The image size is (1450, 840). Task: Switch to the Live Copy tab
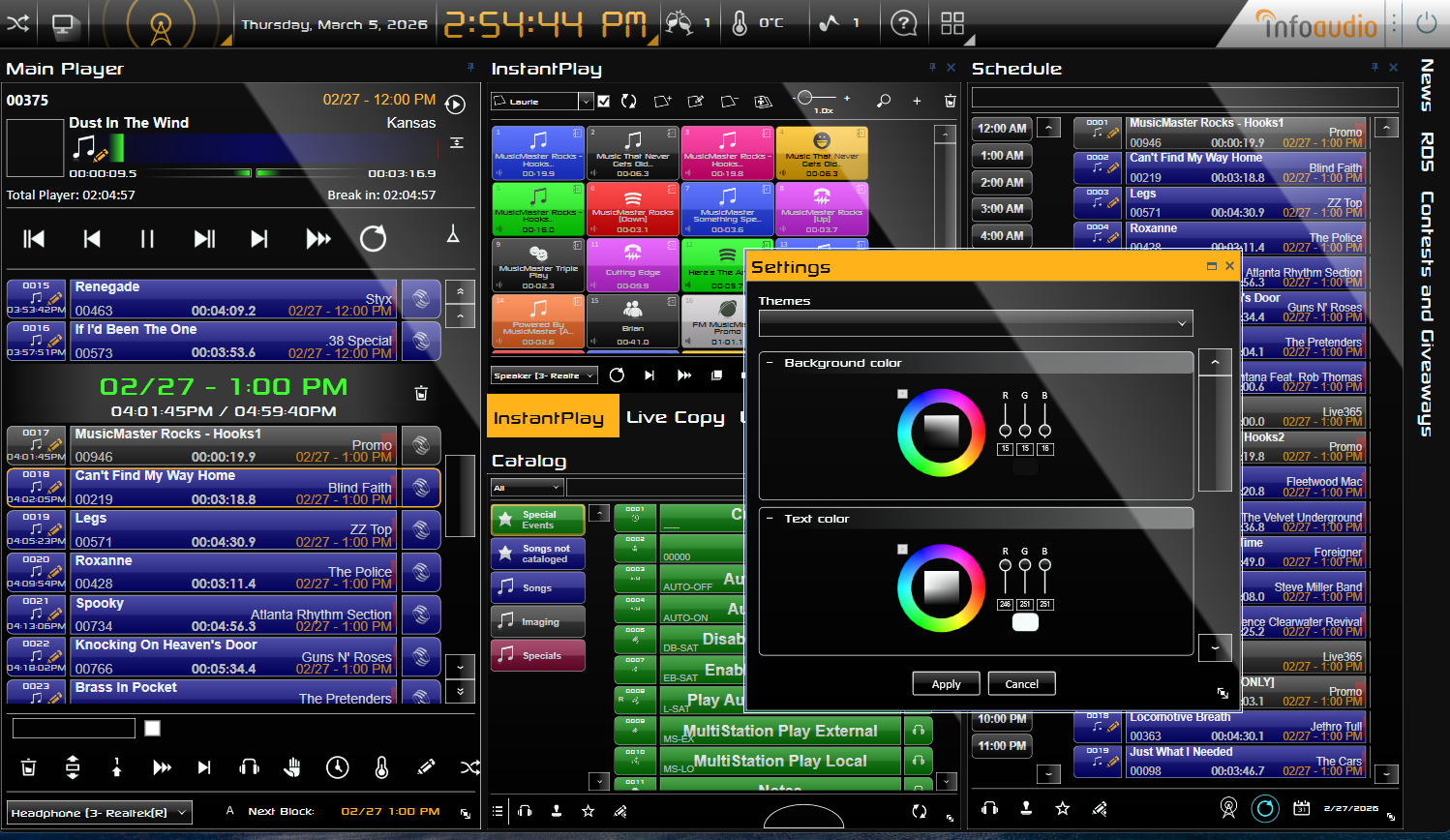[676, 416]
